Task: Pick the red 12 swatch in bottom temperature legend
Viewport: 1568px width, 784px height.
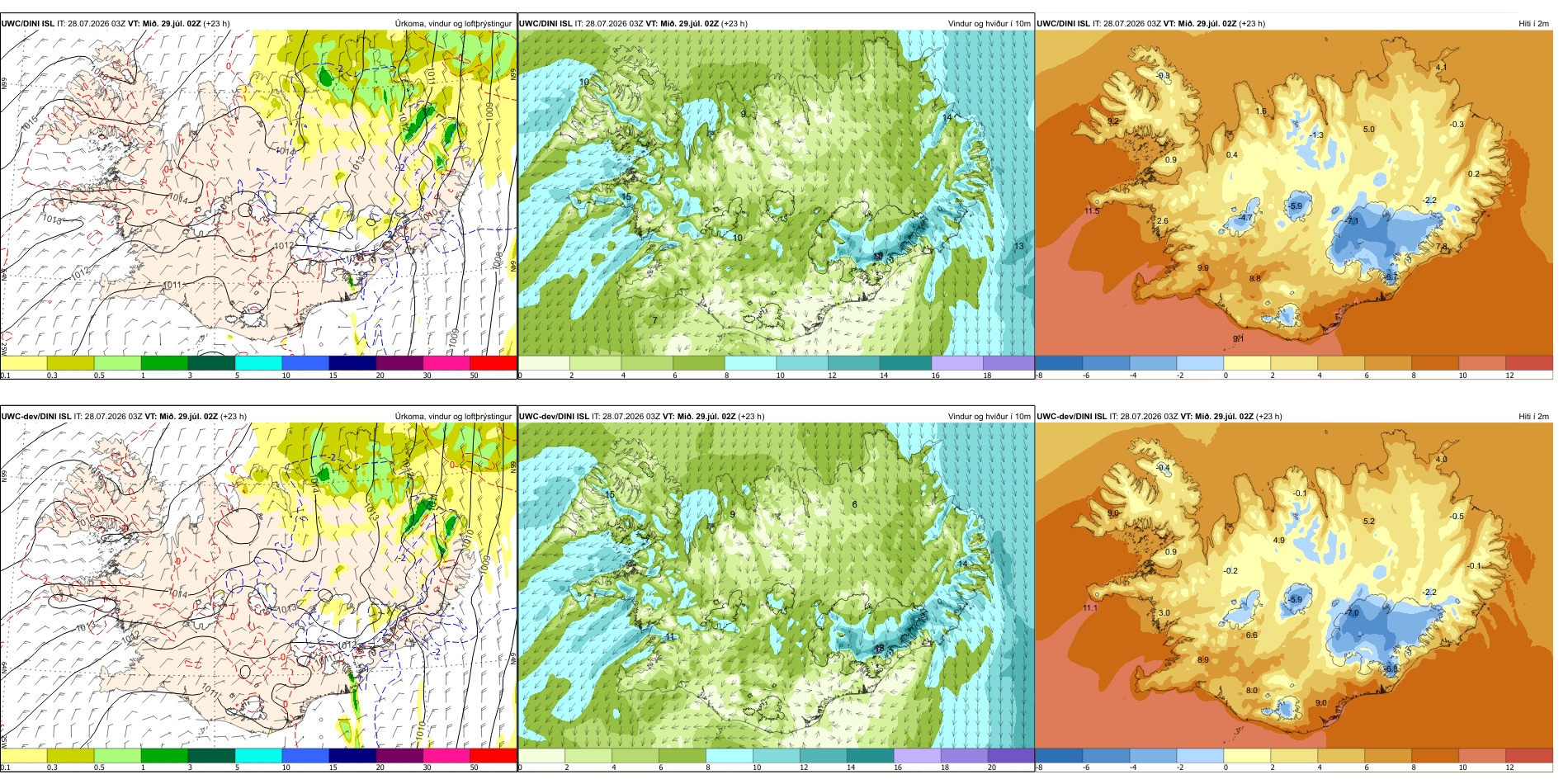Action: pos(1529,755)
